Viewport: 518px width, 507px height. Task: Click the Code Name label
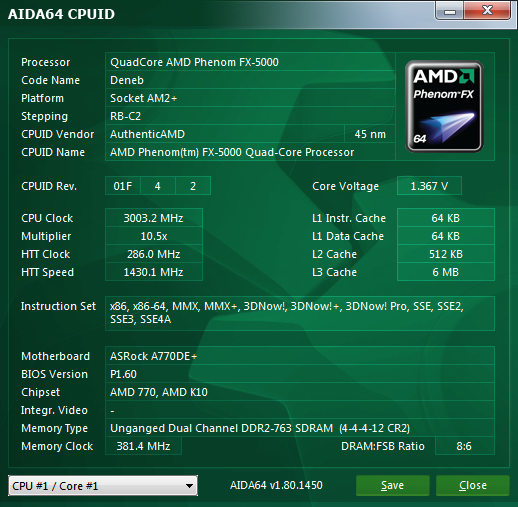[x=51, y=80]
